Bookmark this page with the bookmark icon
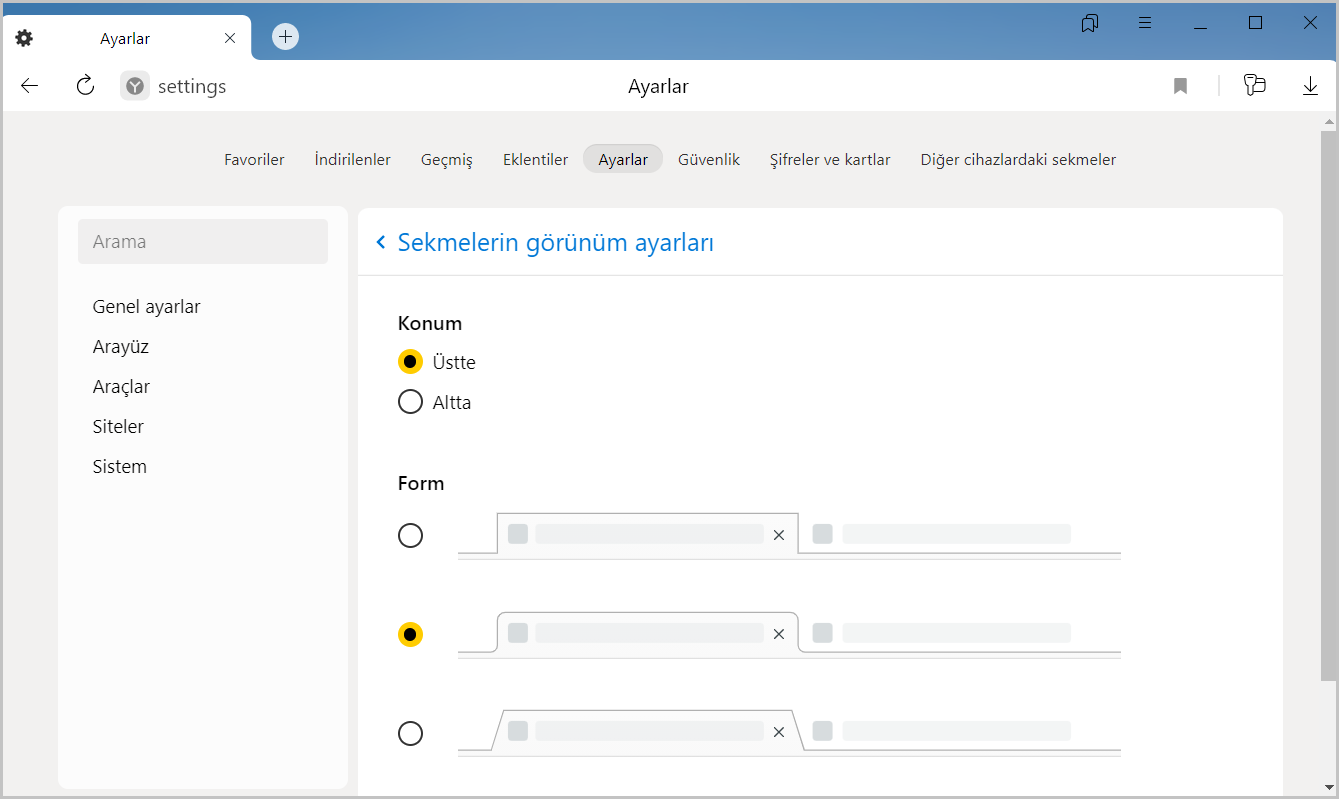The image size is (1339, 799). point(1180,86)
